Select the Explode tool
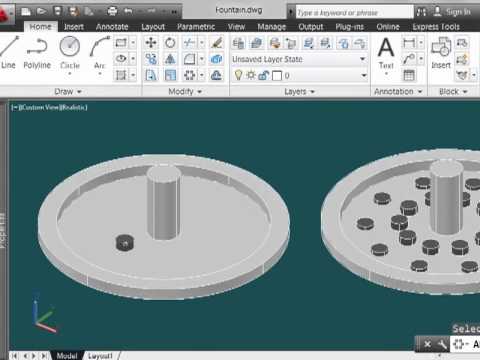 (216, 59)
